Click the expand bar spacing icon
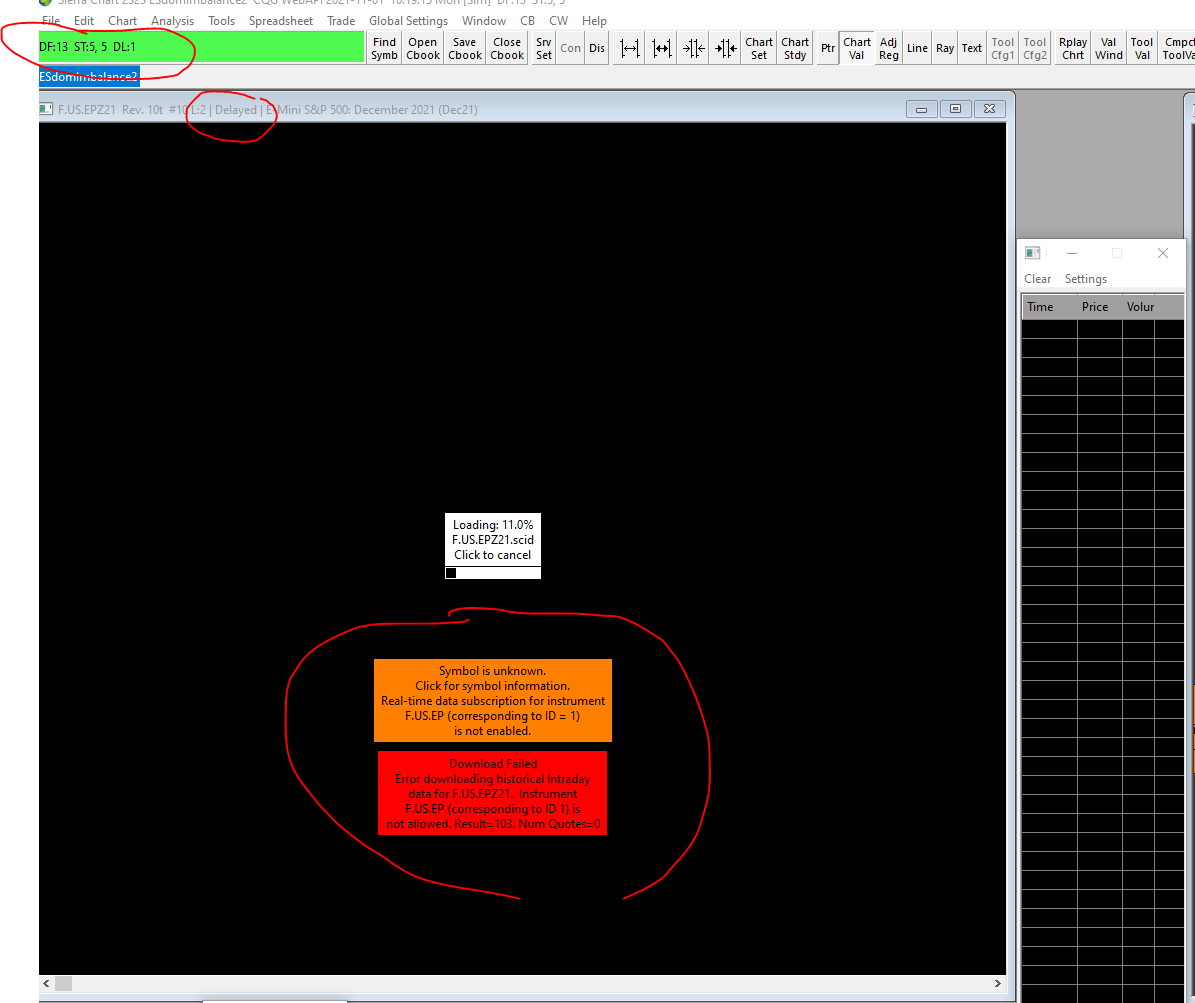 (629, 48)
